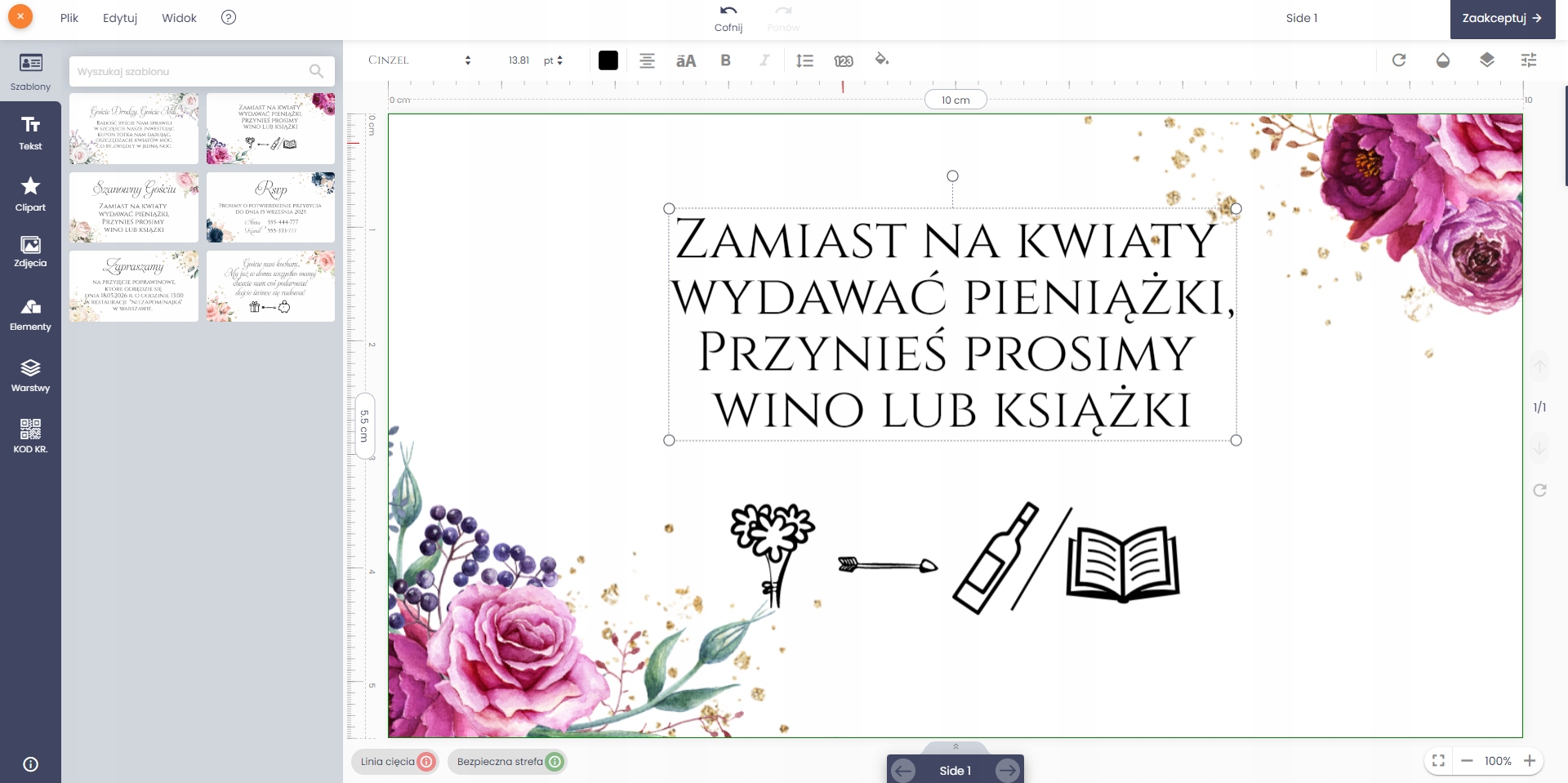Open the Zdjęcia photos panel
The width and height of the screenshot is (1568, 783).
[30, 251]
